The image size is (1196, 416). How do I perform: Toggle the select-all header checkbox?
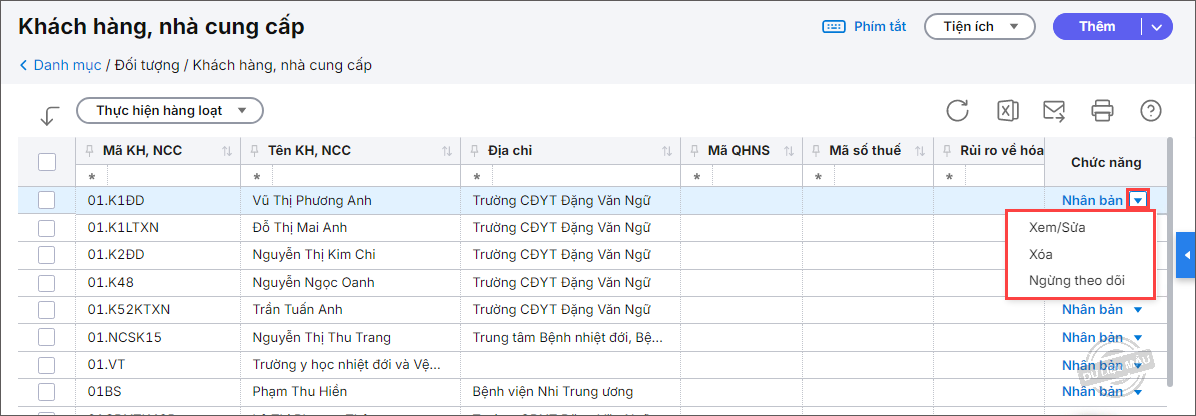[x=47, y=161]
